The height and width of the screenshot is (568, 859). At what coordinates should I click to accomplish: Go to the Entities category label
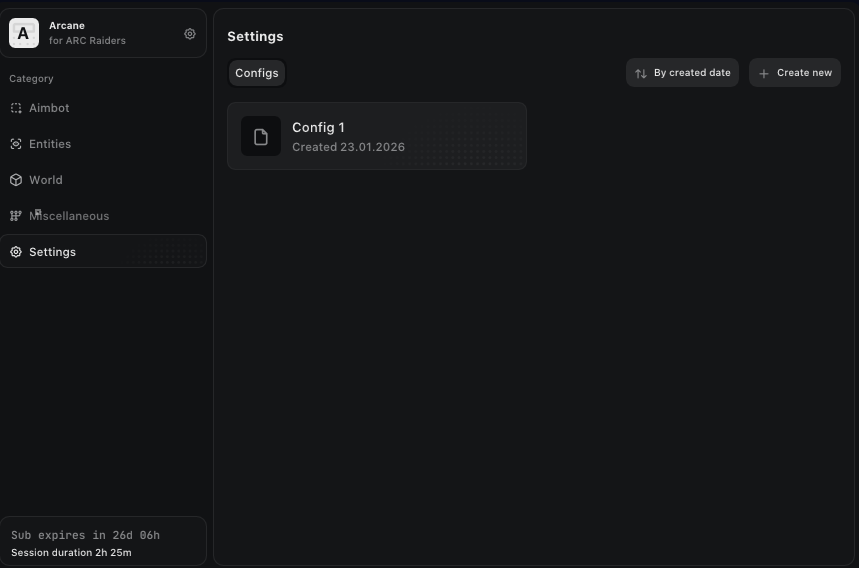tap(50, 144)
